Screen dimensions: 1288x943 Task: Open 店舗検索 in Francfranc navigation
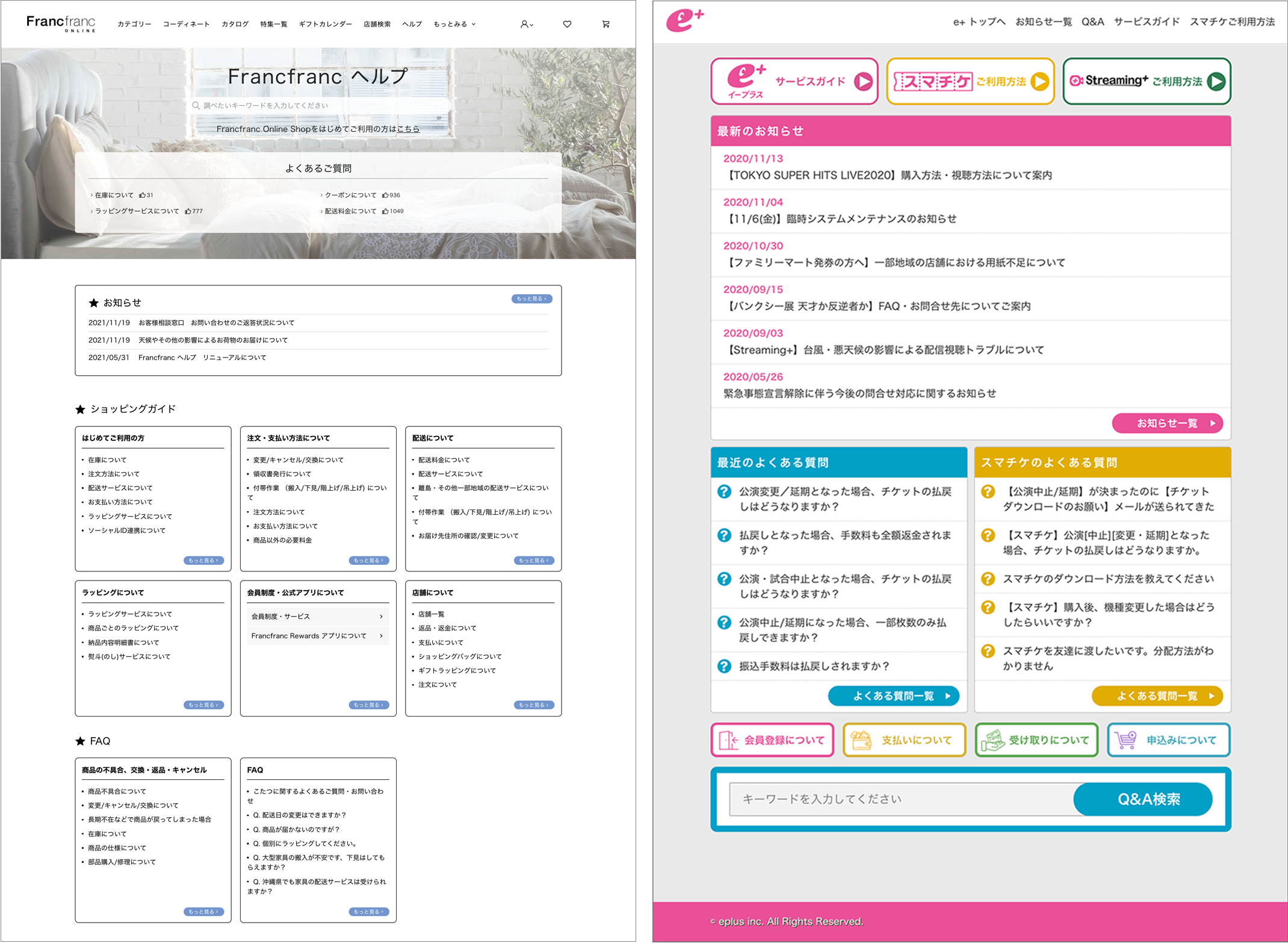(x=377, y=24)
